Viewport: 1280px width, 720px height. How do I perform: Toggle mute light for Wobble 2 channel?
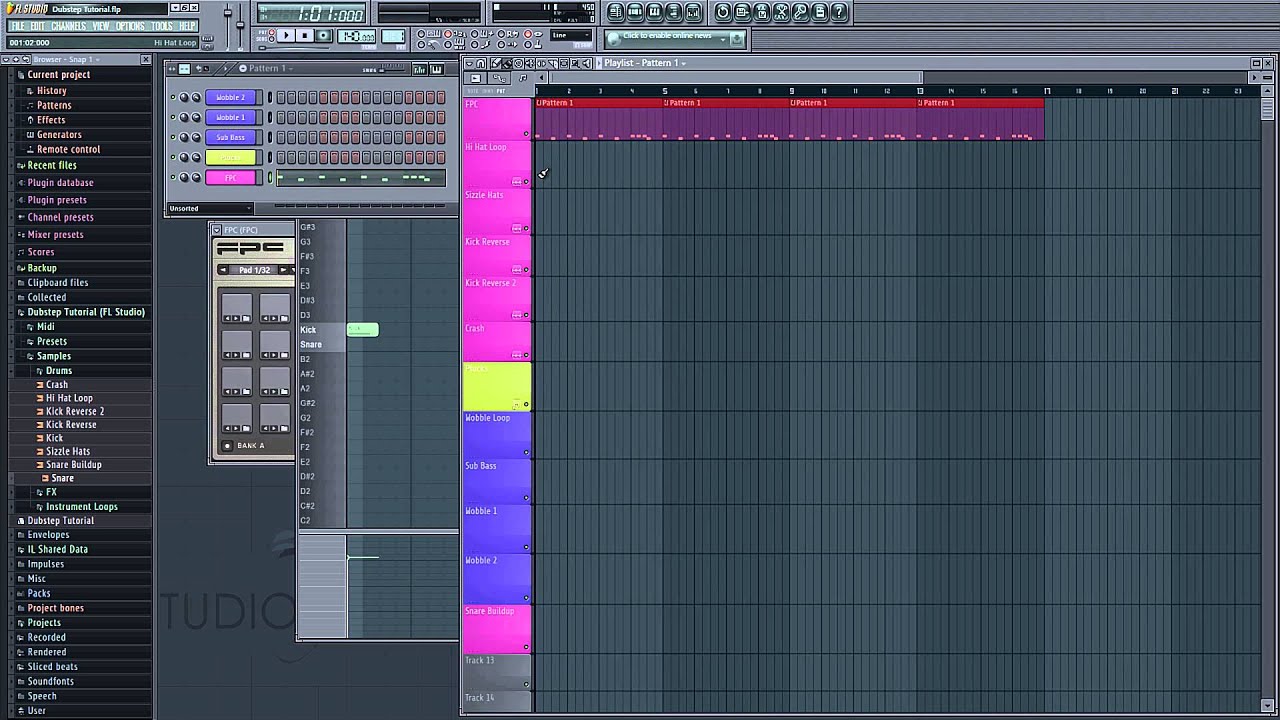coord(173,97)
